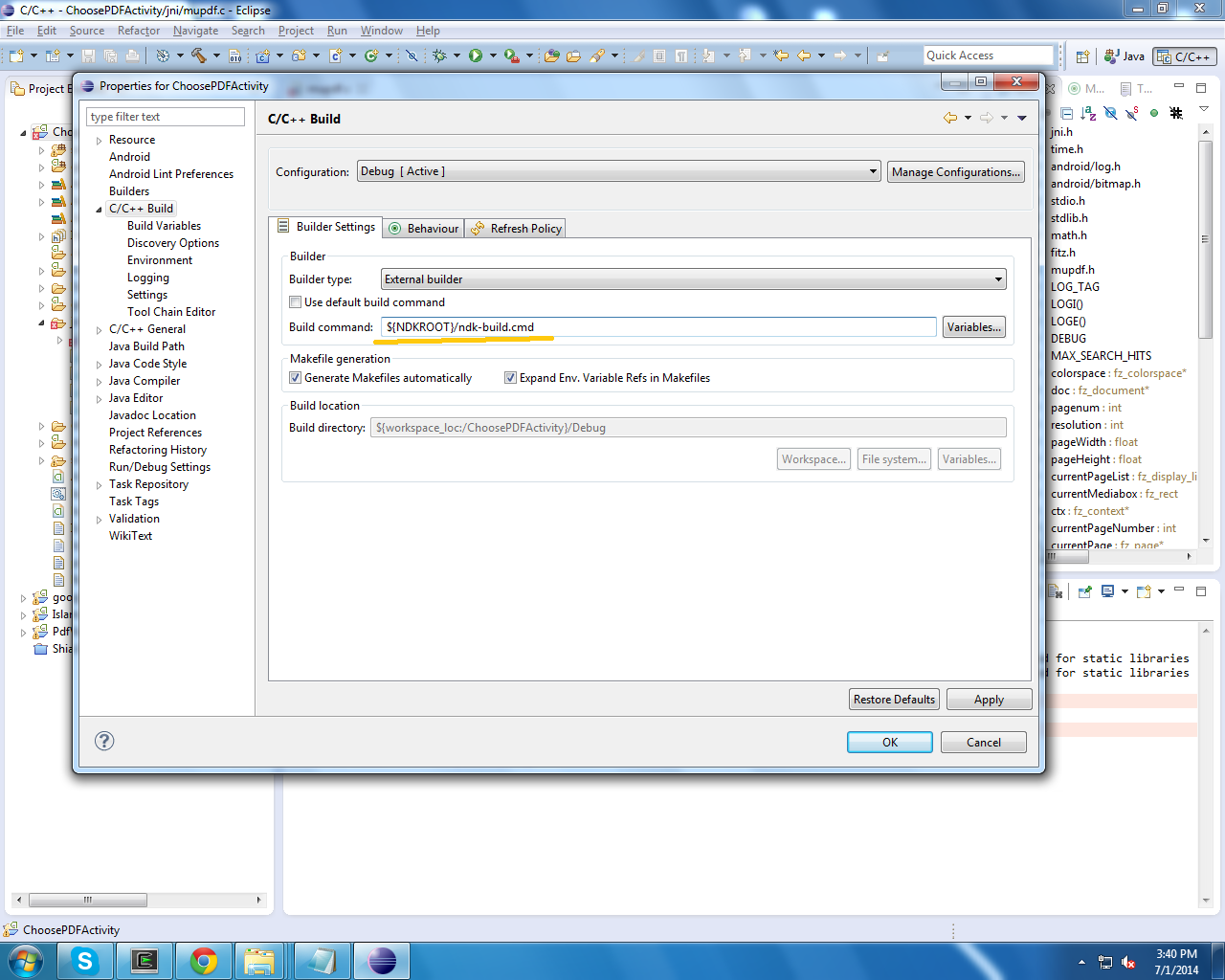Click the hammer Build icon in the toolbar

(199, 56)
